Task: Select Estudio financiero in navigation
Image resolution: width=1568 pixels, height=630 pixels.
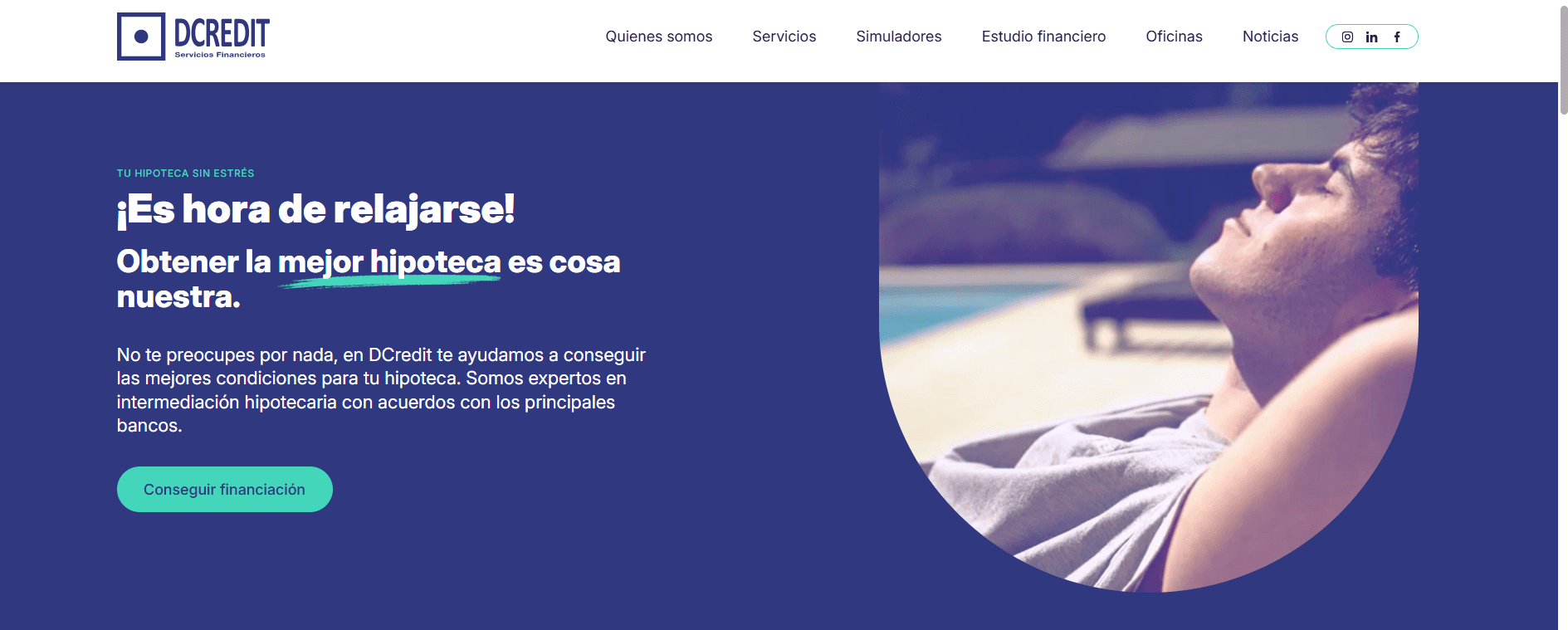Action: [x=1043, y=37]
